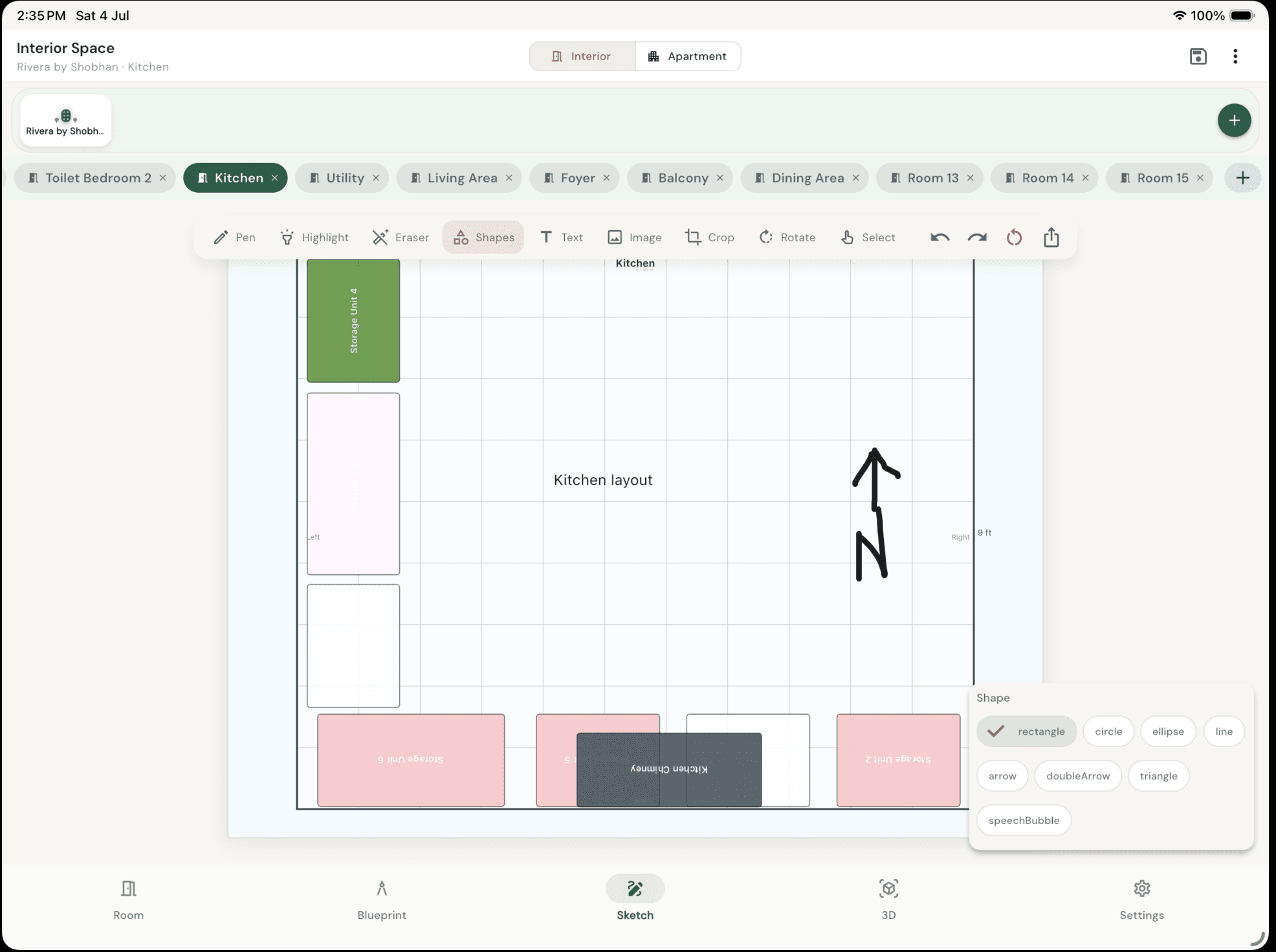Redo the sketch action

[x=977, y=237]
